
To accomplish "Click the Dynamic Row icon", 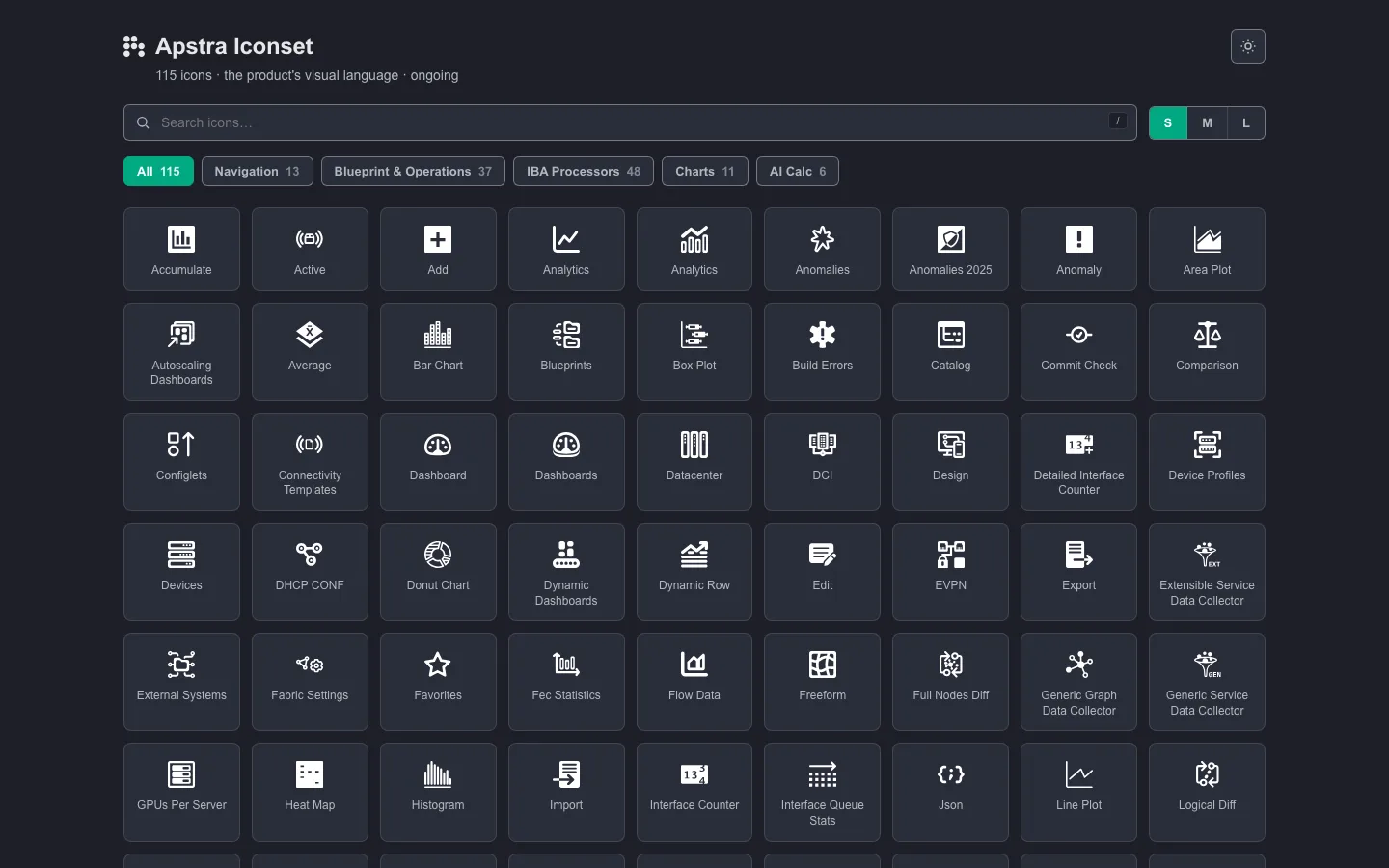I will (x=694, y=572).
